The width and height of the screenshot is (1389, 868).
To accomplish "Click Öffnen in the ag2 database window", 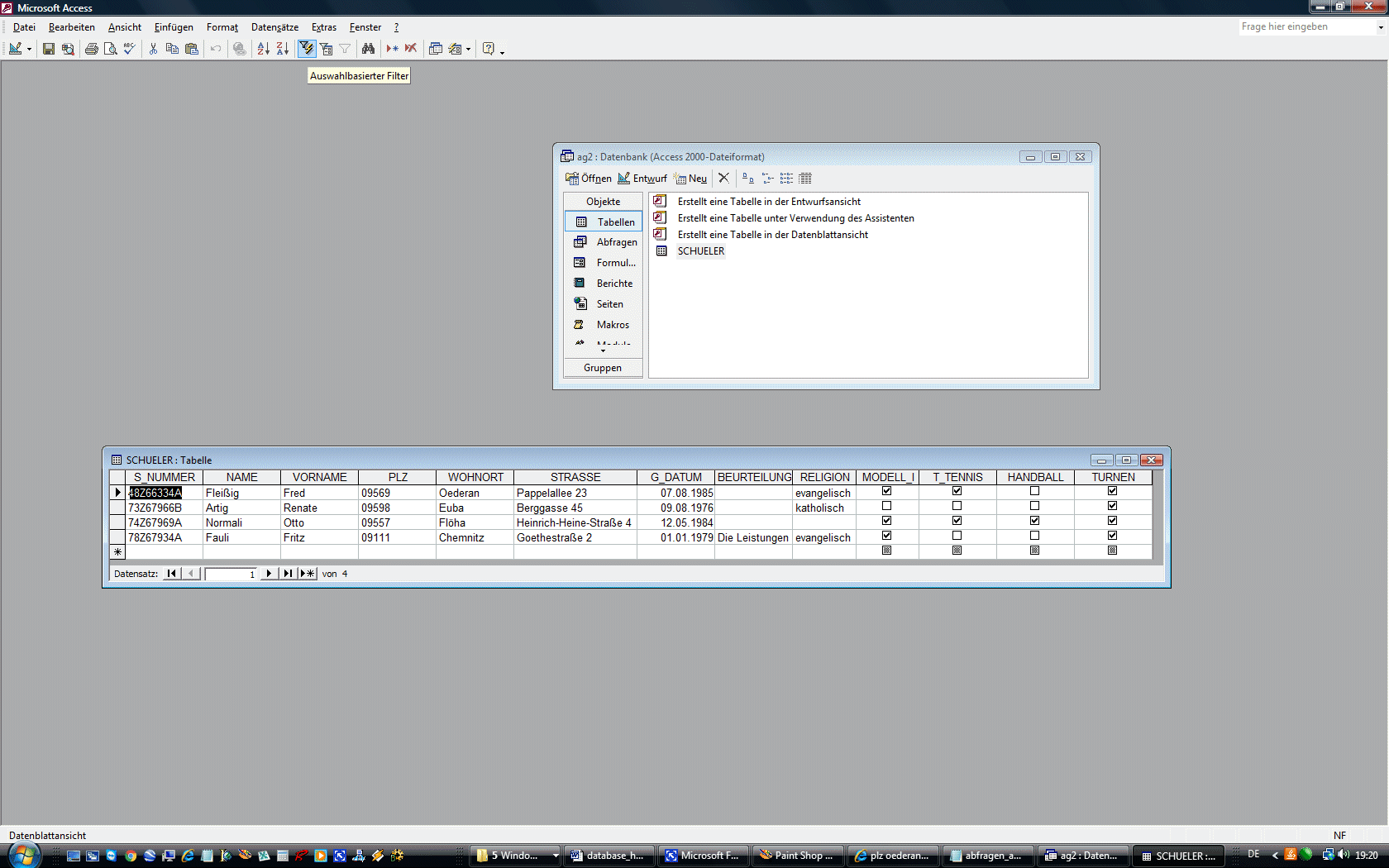I will click(589, 179).
